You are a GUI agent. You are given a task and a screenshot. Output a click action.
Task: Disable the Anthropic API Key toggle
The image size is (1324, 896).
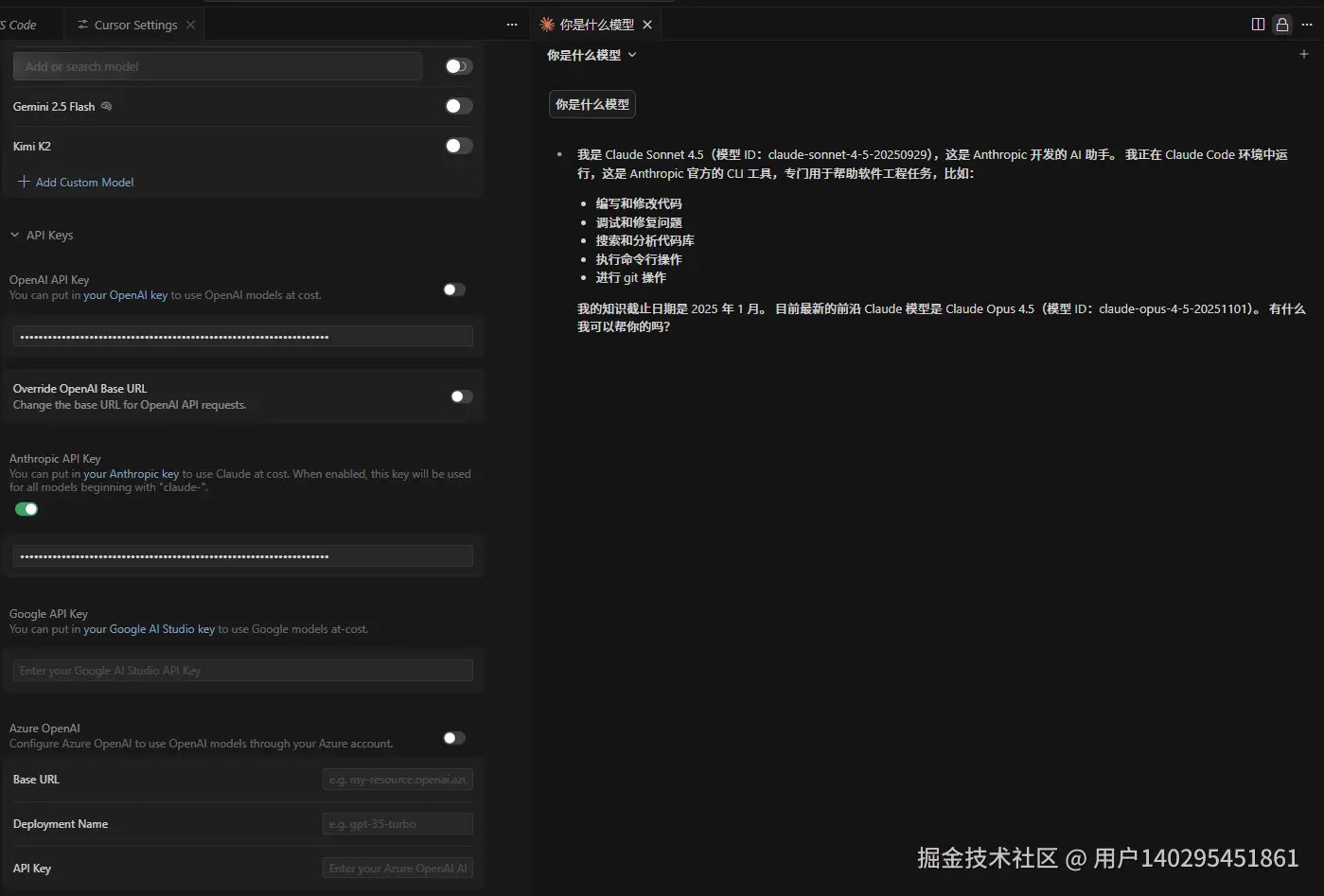coord(26,508)
